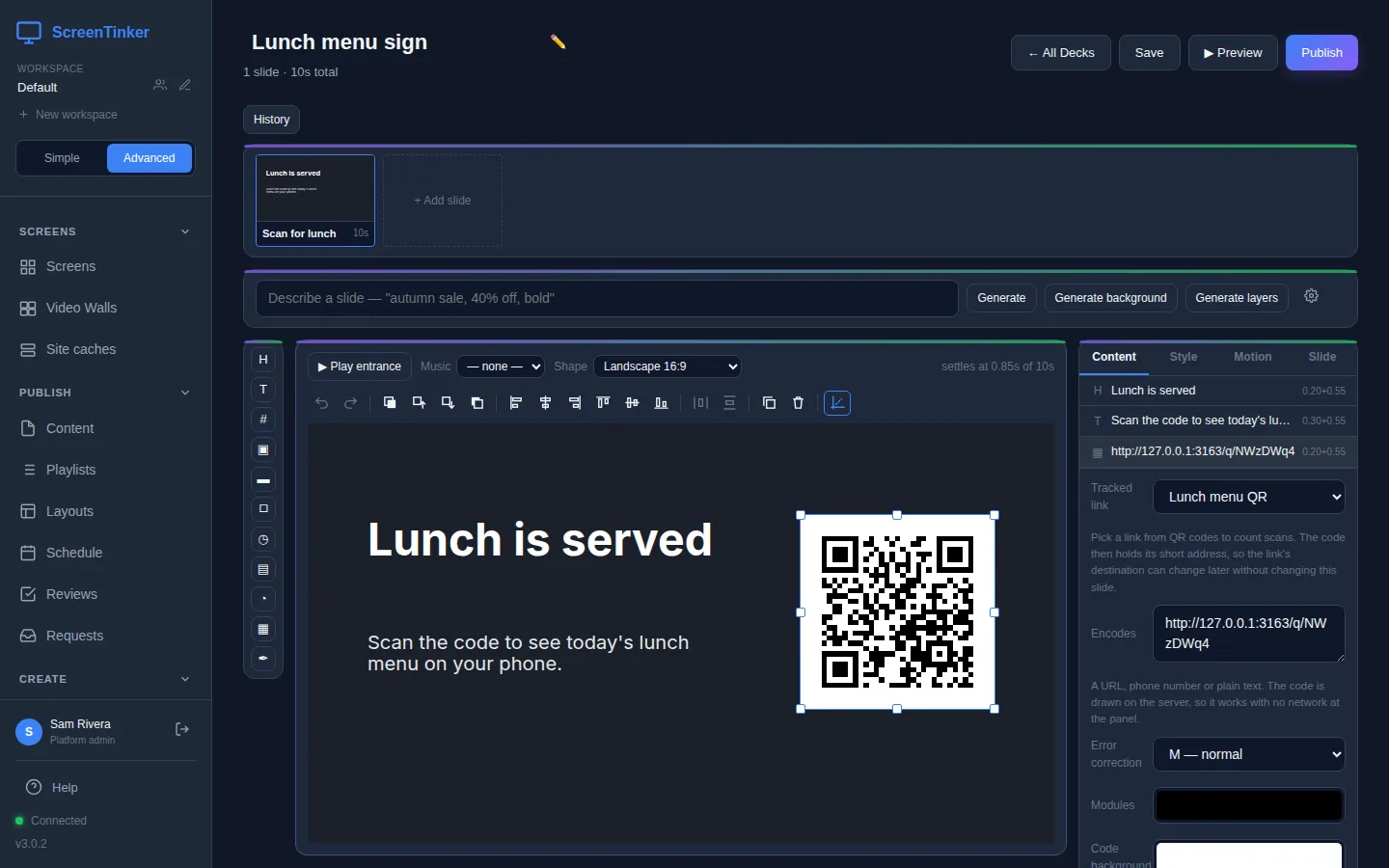Sign out with the logout icon
Image resolution: width=1389 pixels, height=868 pixels.
(x=182, y=730)
